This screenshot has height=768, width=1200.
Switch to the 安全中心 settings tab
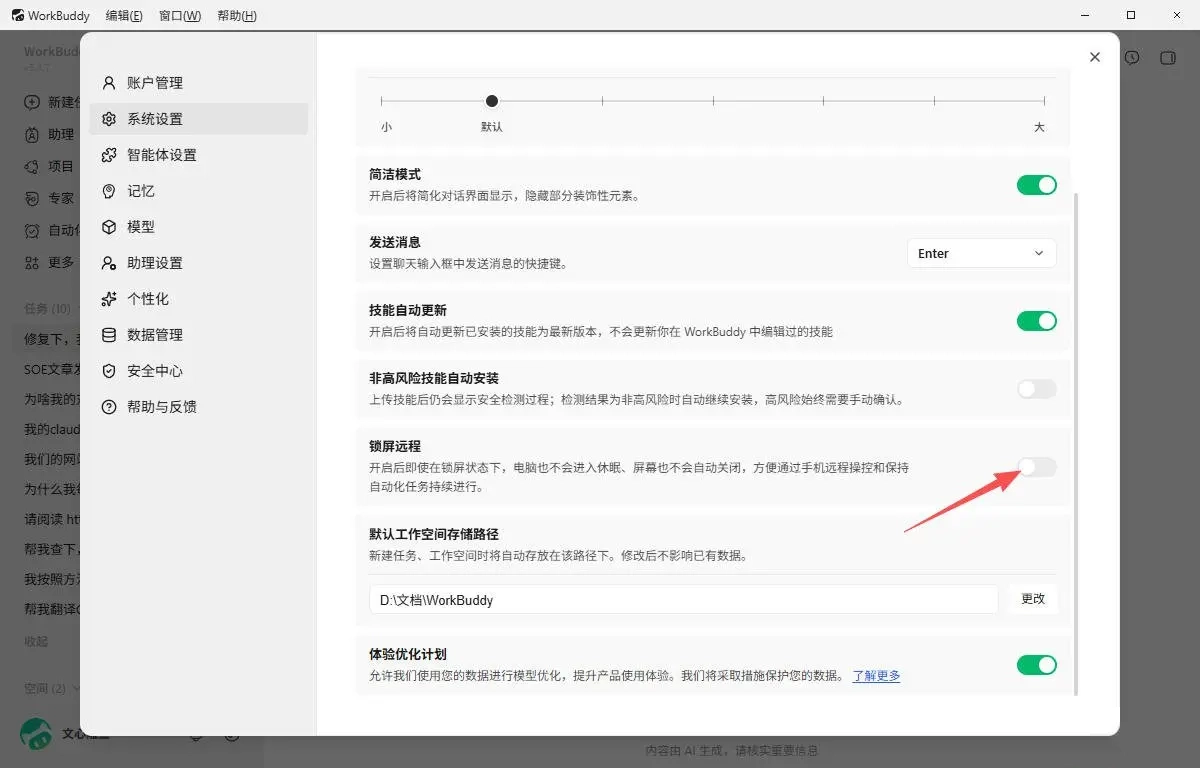point(199,371)
